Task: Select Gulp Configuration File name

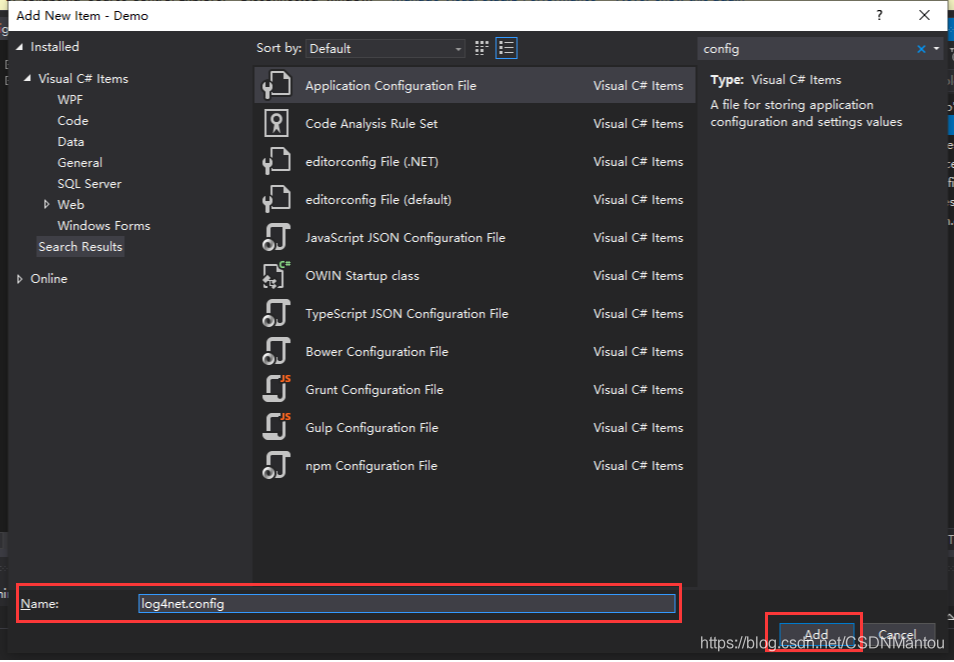Action: coord(372,428)
